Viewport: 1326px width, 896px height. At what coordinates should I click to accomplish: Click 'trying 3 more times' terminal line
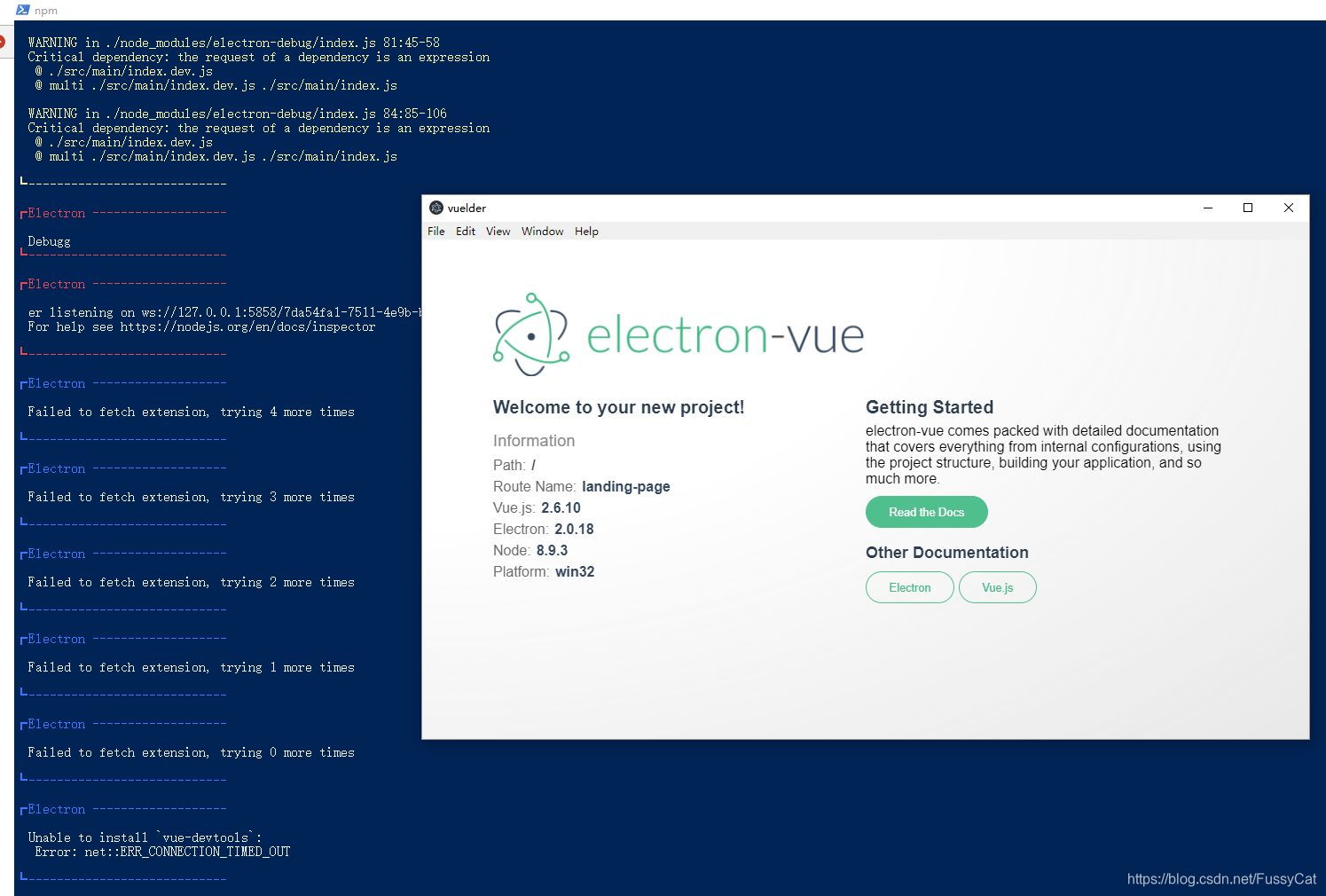tap(191, 497)
